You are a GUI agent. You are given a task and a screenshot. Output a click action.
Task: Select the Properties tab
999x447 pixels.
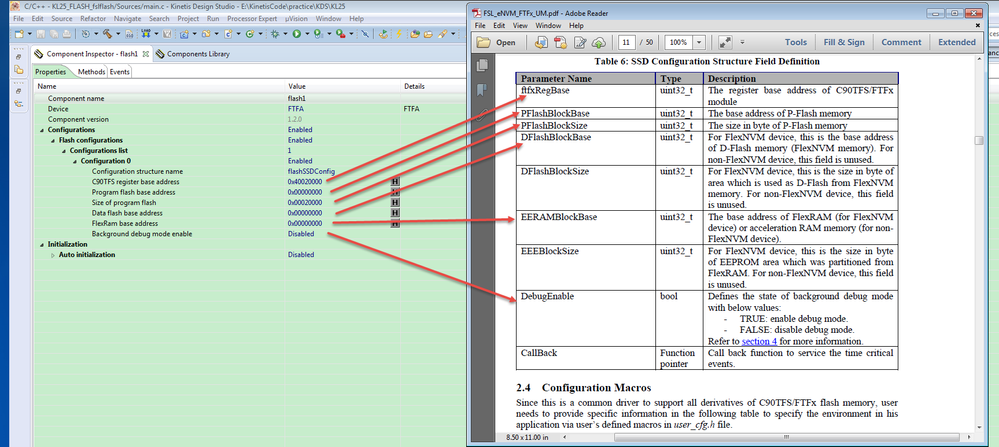click(50, 72)
